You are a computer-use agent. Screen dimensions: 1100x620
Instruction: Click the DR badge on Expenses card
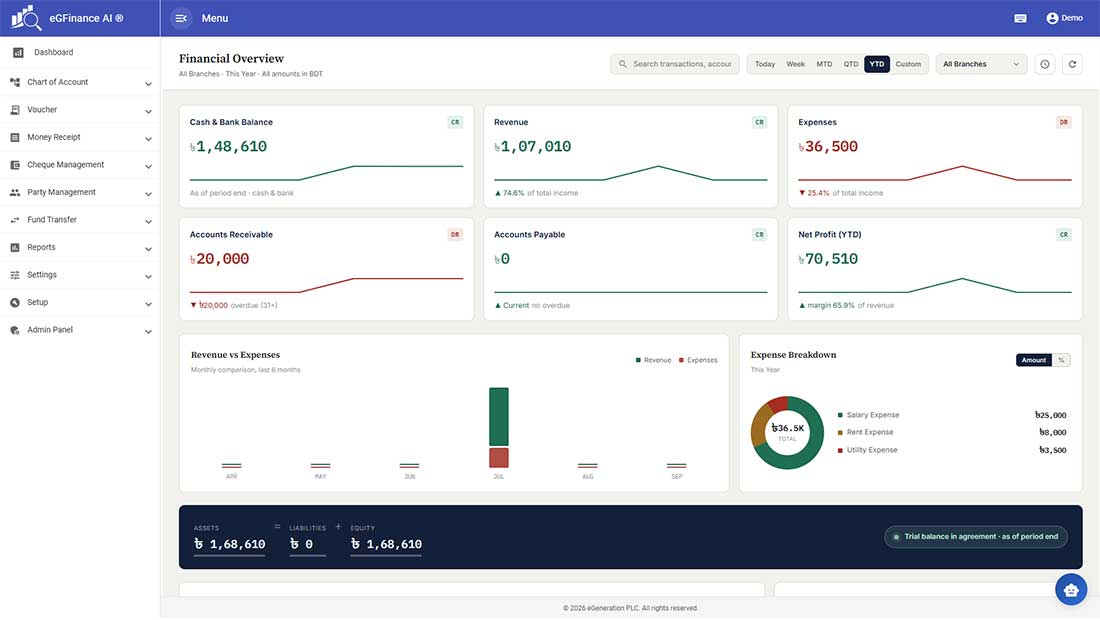pyautogui.click(x=1064, y=122)
